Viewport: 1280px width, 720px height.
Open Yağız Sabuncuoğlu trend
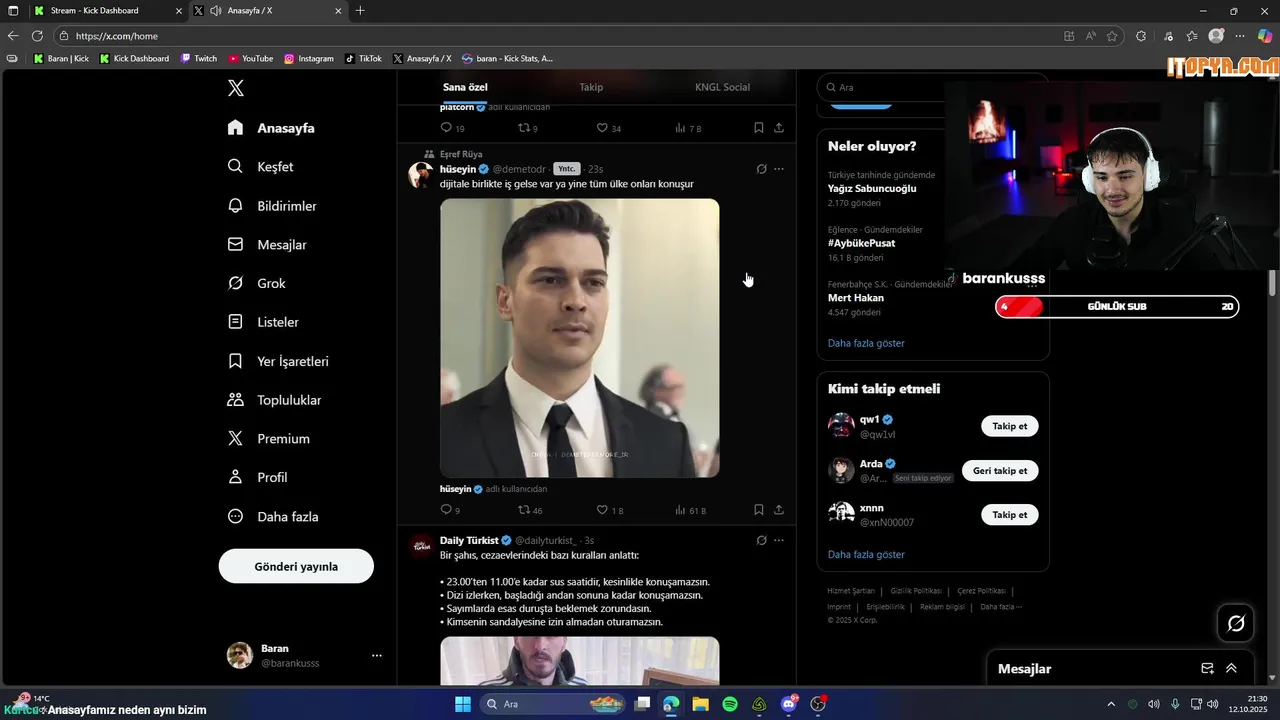click(872, 188)
